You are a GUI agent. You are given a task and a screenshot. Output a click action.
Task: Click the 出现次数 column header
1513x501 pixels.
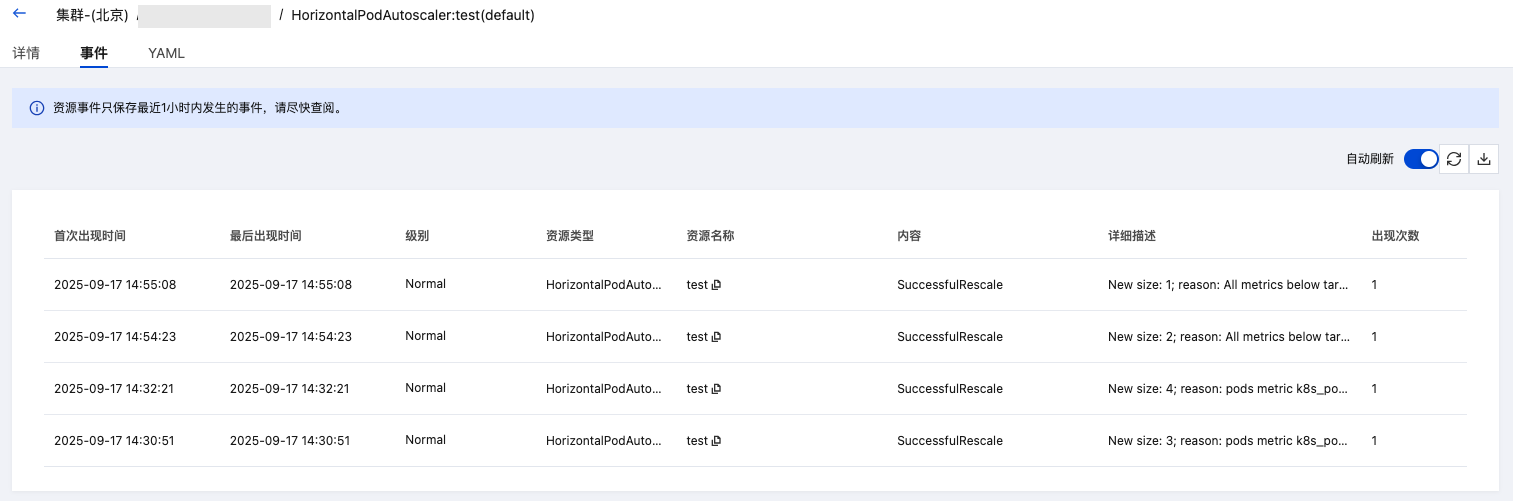pos(1395,236)
